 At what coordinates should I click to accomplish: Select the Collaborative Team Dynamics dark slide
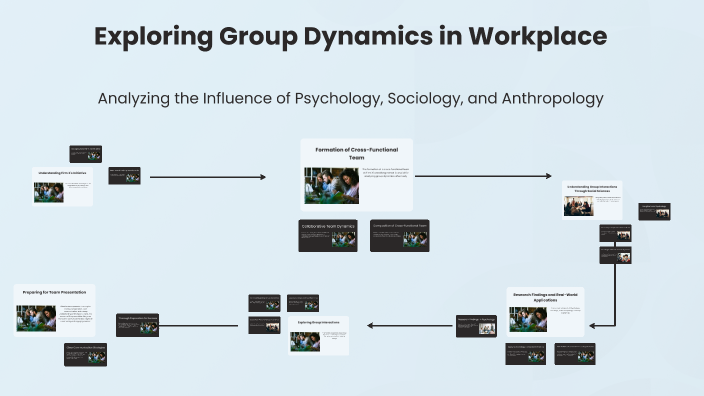point(328,236)
